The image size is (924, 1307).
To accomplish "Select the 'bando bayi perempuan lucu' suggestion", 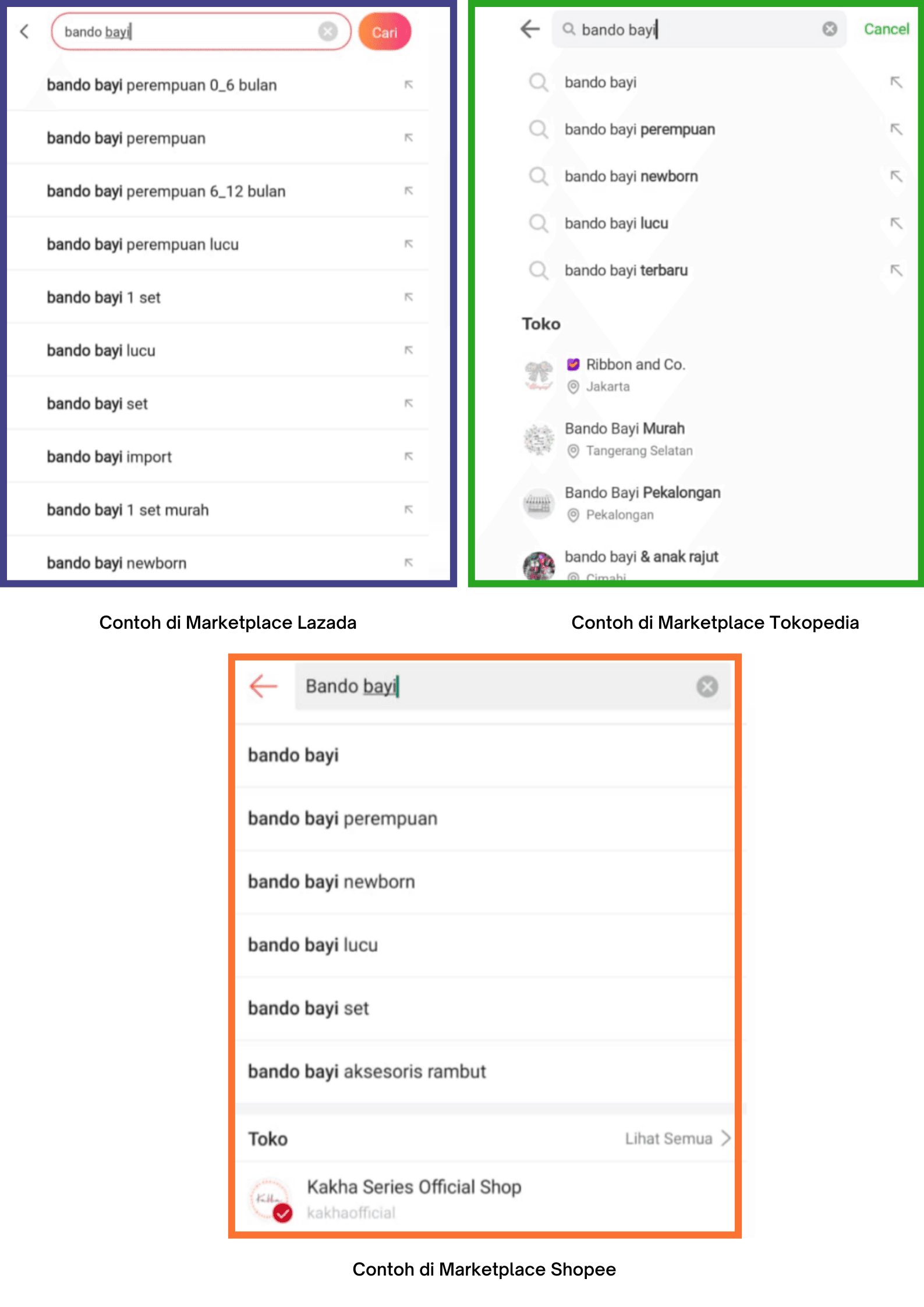I will pos(143,245).
